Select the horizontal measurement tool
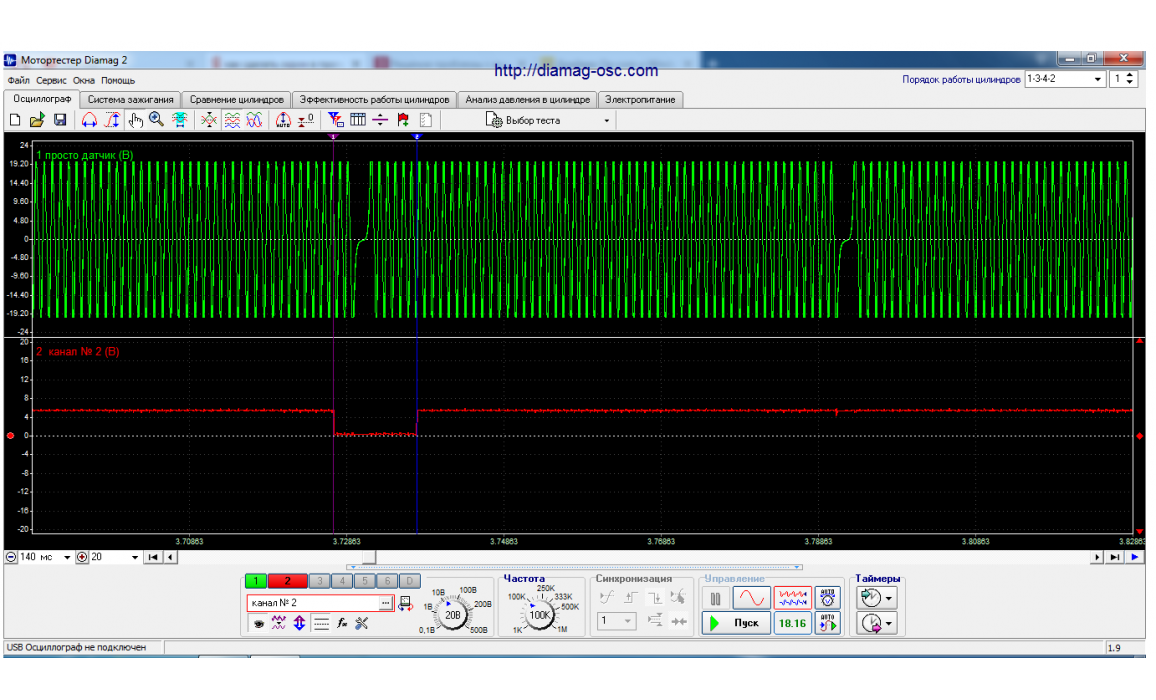The image size is (1156, 700). coord(89,119)
